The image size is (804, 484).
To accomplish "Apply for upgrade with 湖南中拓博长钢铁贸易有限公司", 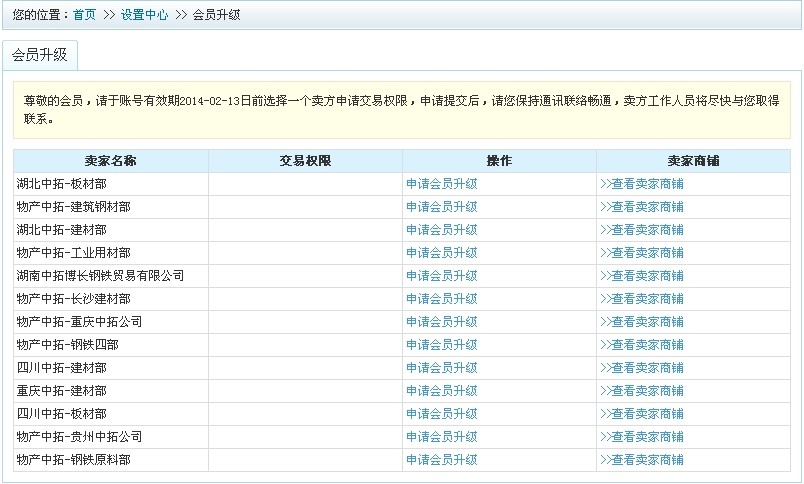I will click(x=441, y=275).
